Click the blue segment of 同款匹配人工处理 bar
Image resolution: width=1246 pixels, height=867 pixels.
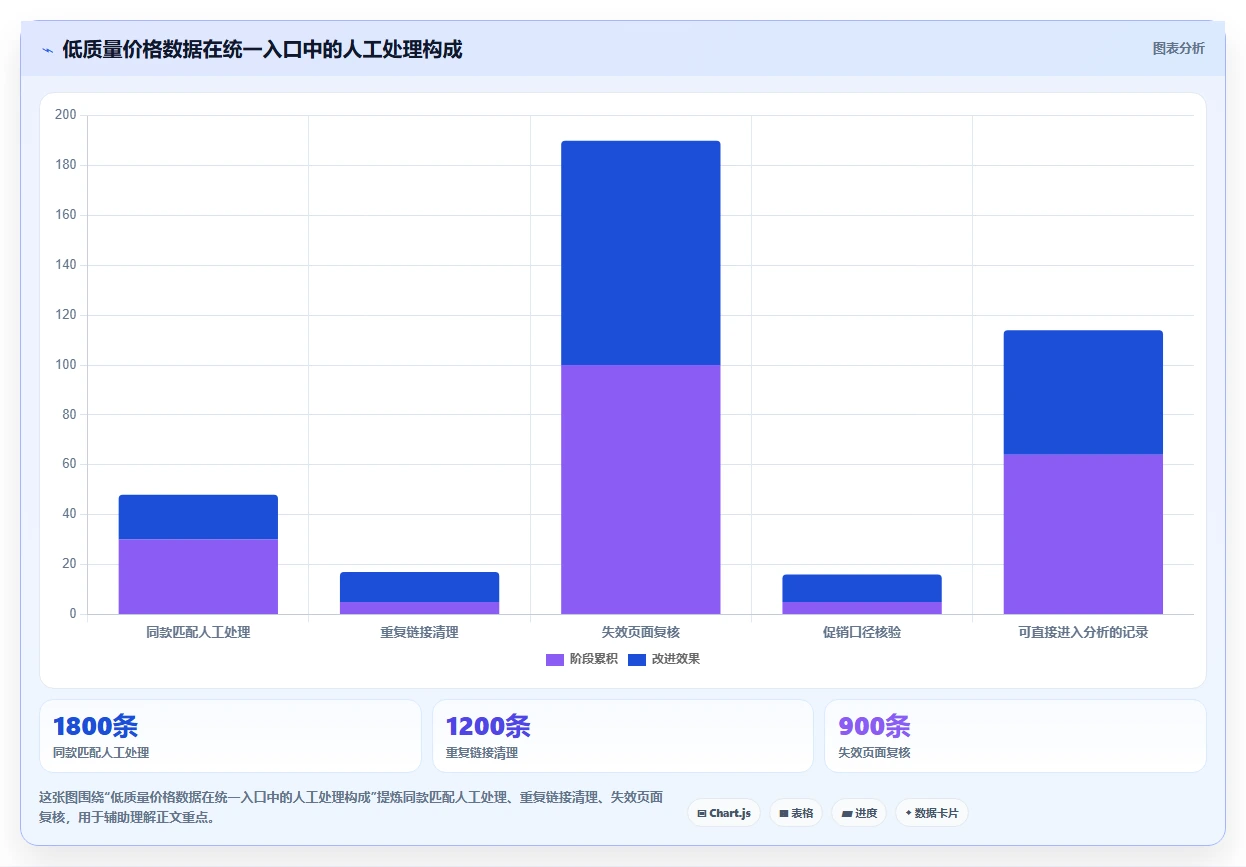click(198, 517)
